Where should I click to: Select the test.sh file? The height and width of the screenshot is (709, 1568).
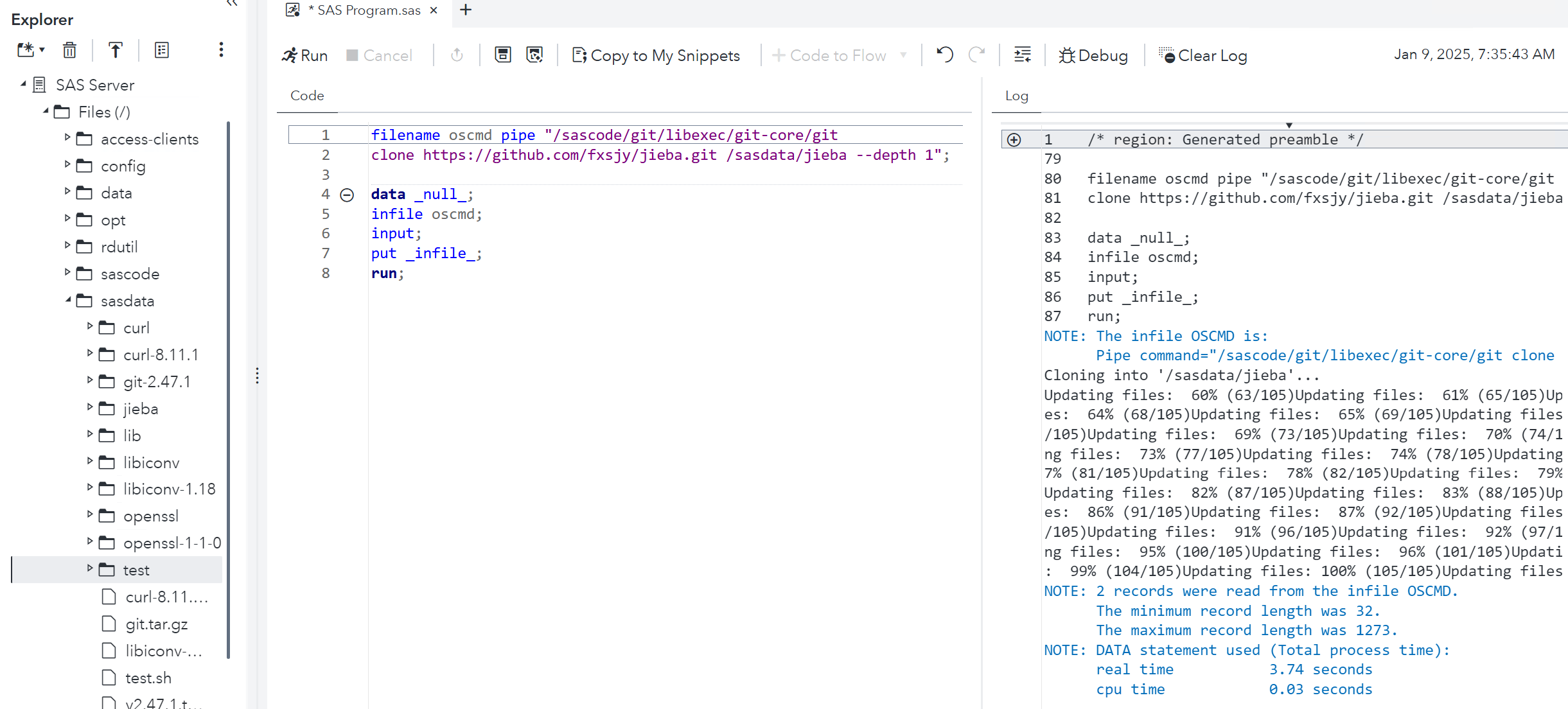coord(148,678)
